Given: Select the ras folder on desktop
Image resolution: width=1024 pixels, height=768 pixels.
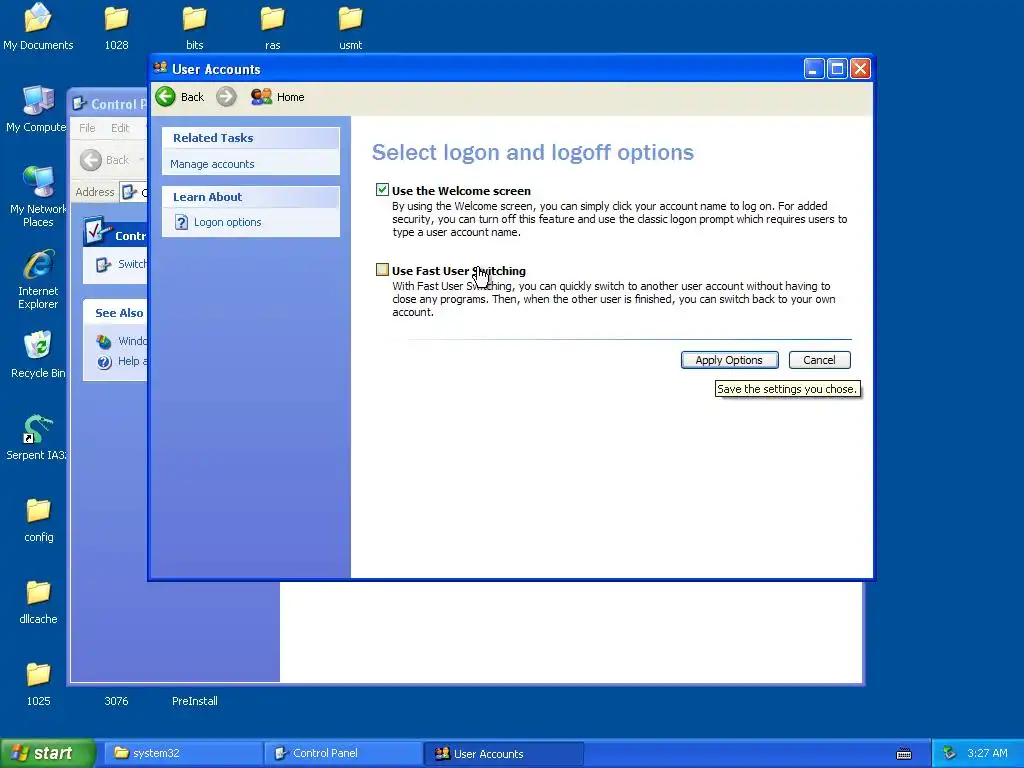Looking at the screenshot, I should [272, 27].
